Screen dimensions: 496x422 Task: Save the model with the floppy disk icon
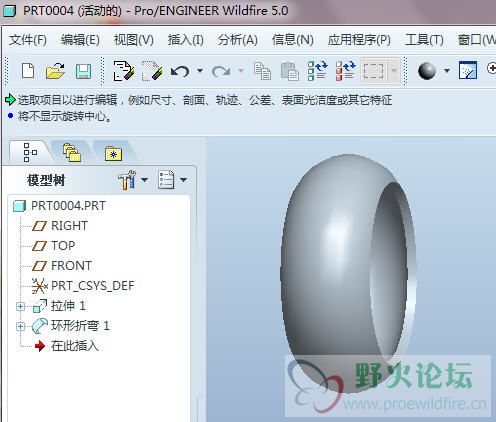pyautogui.click(x=83, y=71)
